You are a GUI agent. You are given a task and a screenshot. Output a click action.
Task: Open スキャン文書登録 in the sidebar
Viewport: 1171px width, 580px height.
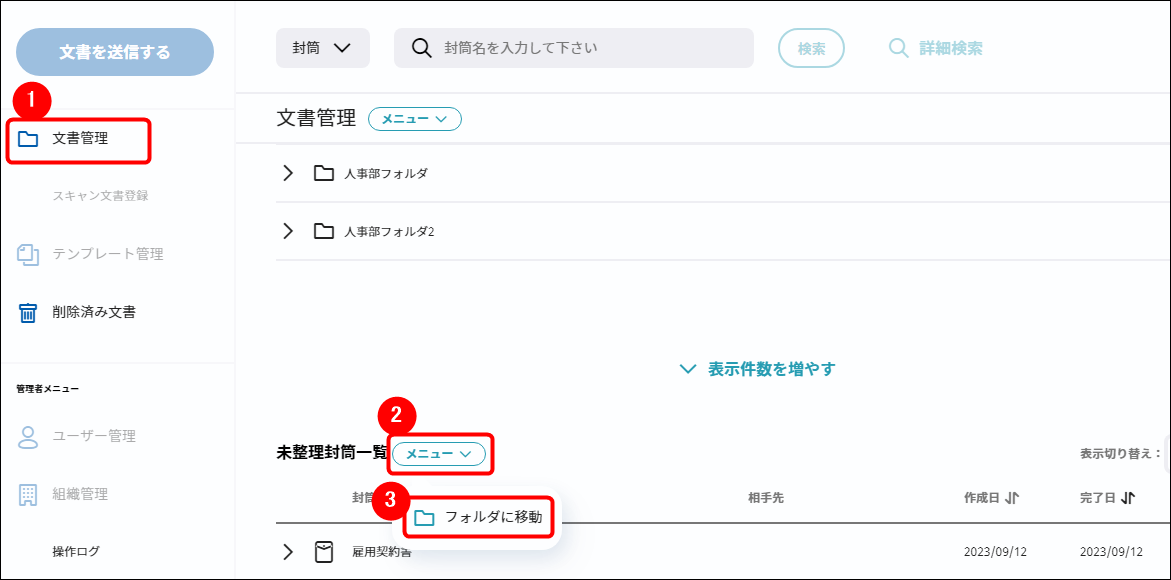[x=100, y=196]
